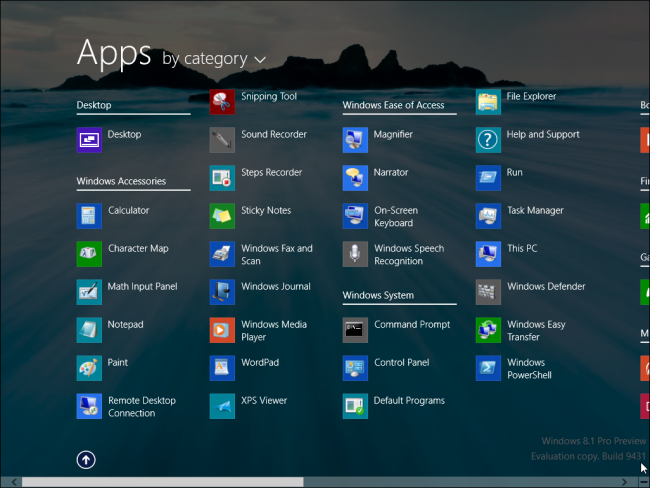Open the Windows Journal icon
This screenshot has height=488, width=650.
[x=222, y=292]
